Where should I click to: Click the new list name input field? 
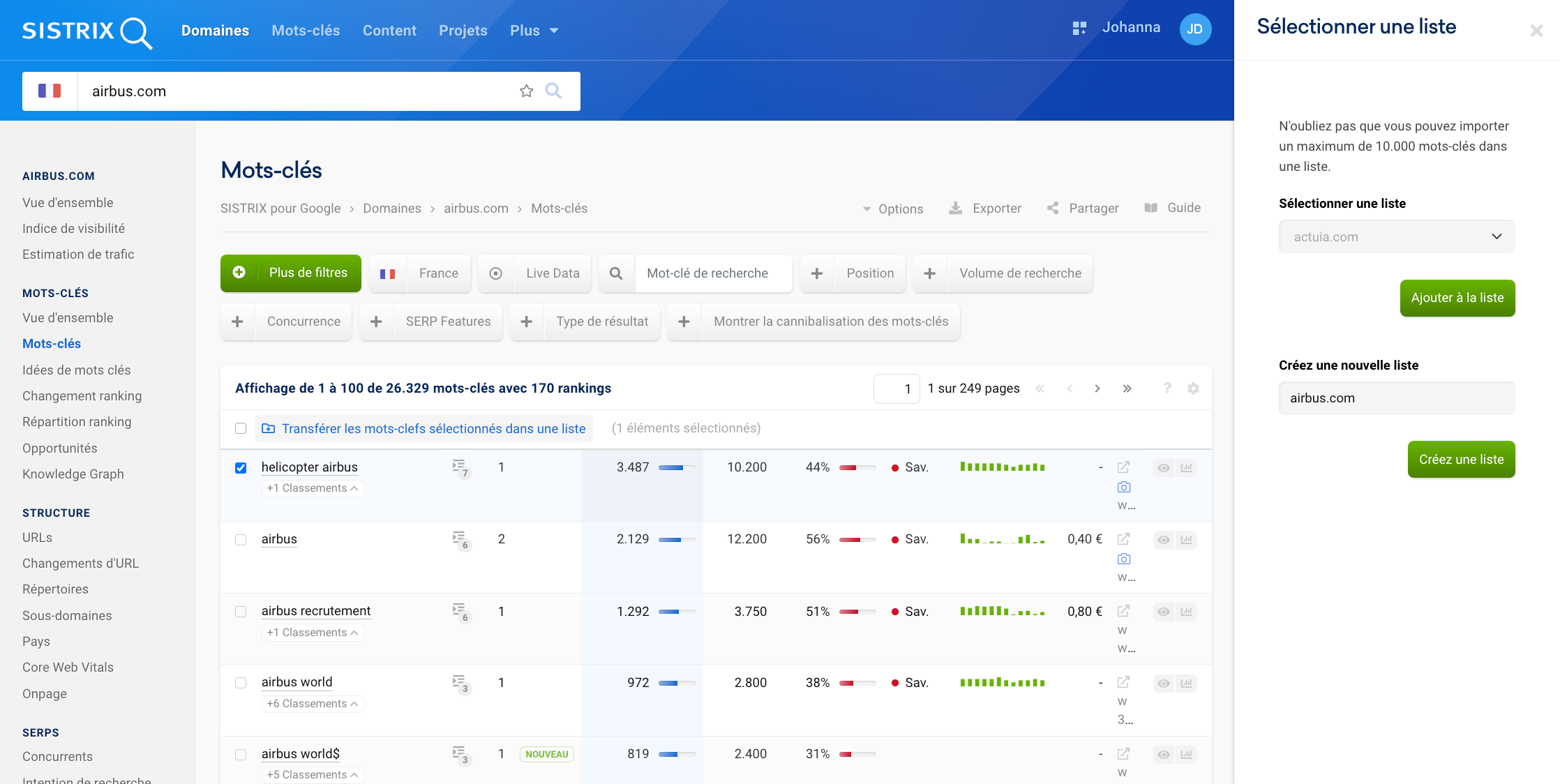(1396, 398)
